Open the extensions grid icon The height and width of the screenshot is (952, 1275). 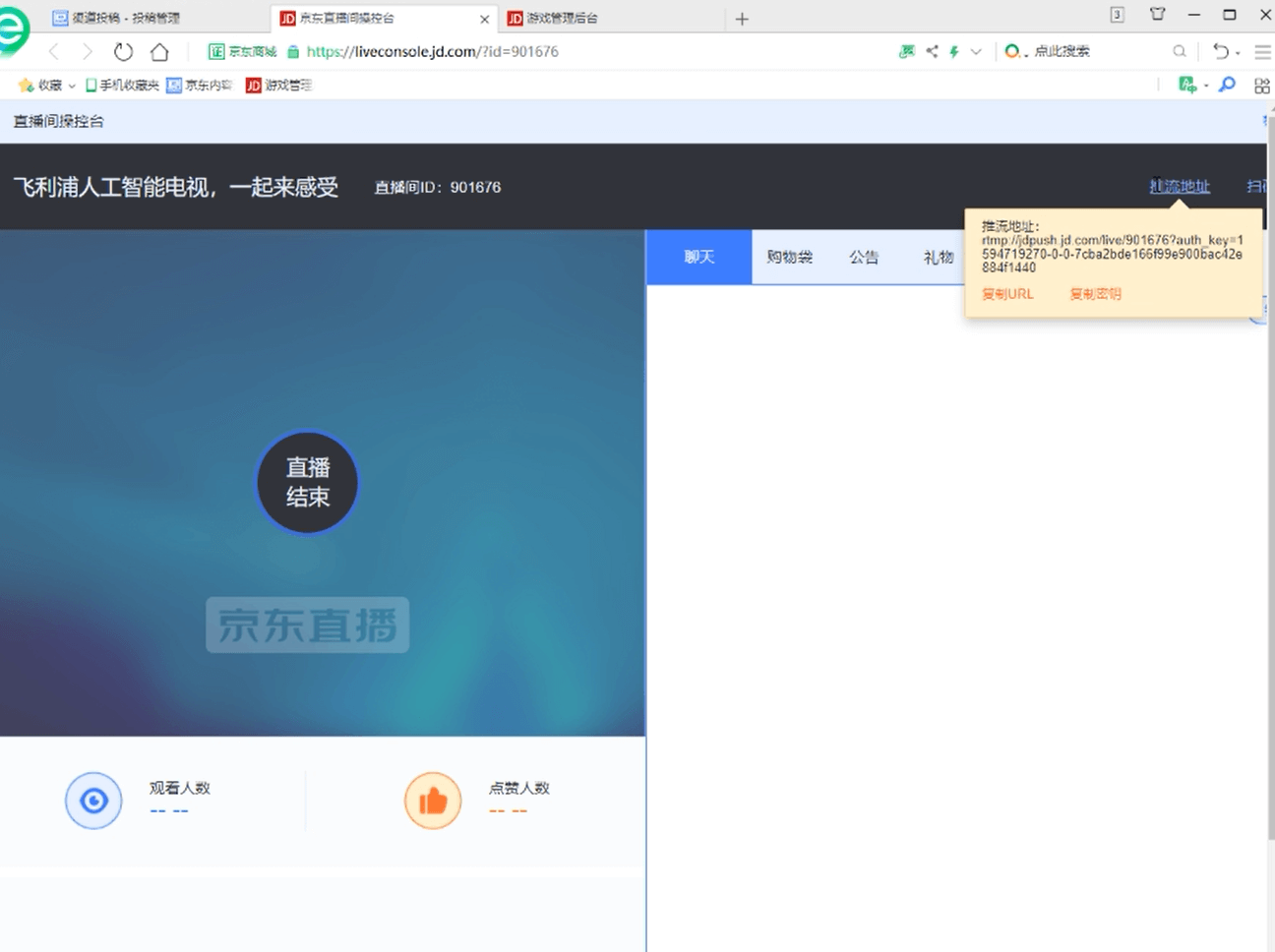point(1262,86)
